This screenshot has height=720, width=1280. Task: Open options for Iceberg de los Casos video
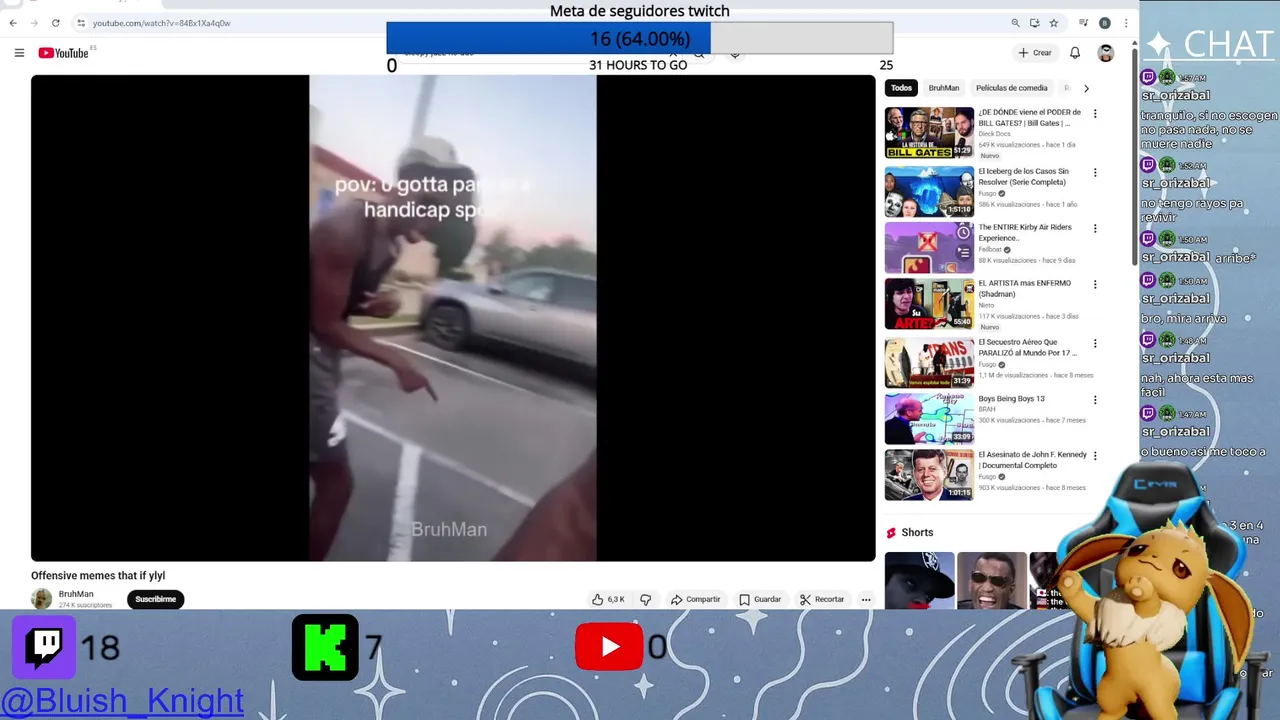click(x=1095, y=172)
